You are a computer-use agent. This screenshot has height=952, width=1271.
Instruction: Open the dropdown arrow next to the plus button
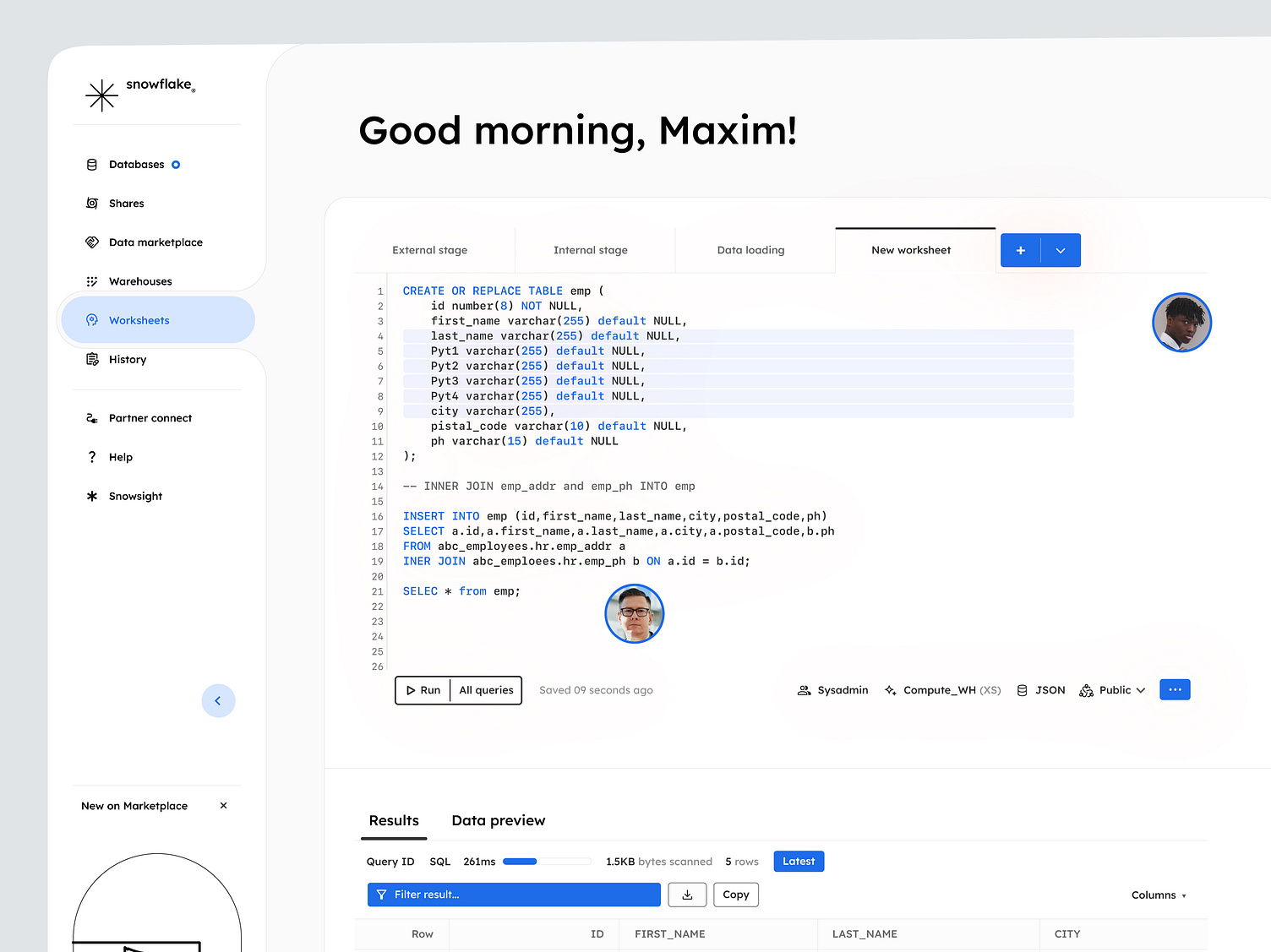point(1061,250)
